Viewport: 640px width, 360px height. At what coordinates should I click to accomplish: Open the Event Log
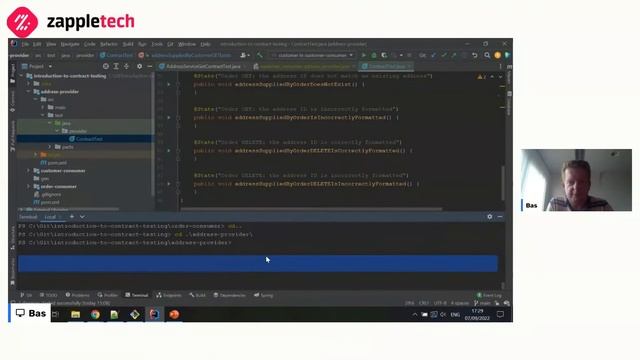coord(489,295)
